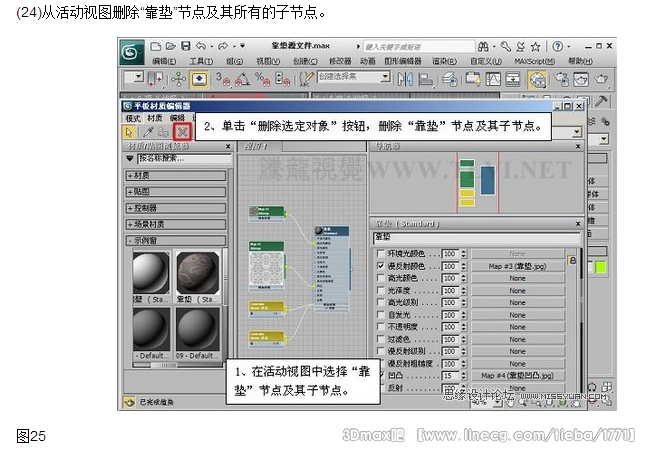Viewport: 664px width, 452px height.
Task: Open the 渲染(R) menu
Action: [445, 61]
